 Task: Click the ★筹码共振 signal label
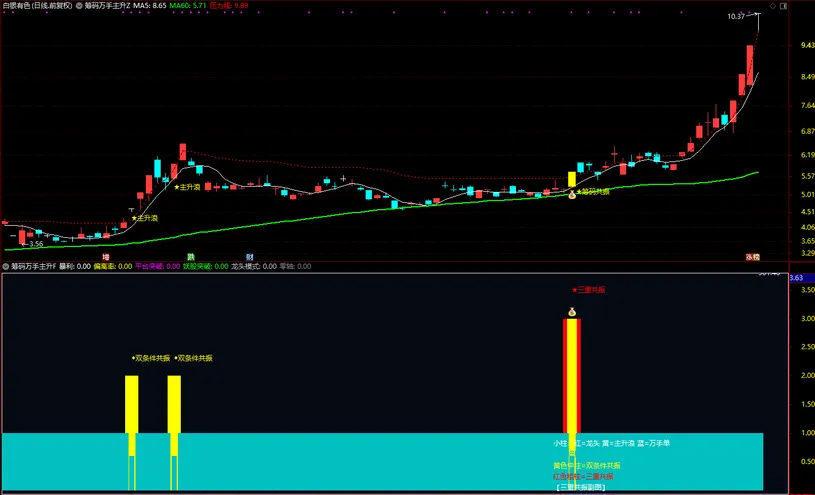click(x=593, y=191)
